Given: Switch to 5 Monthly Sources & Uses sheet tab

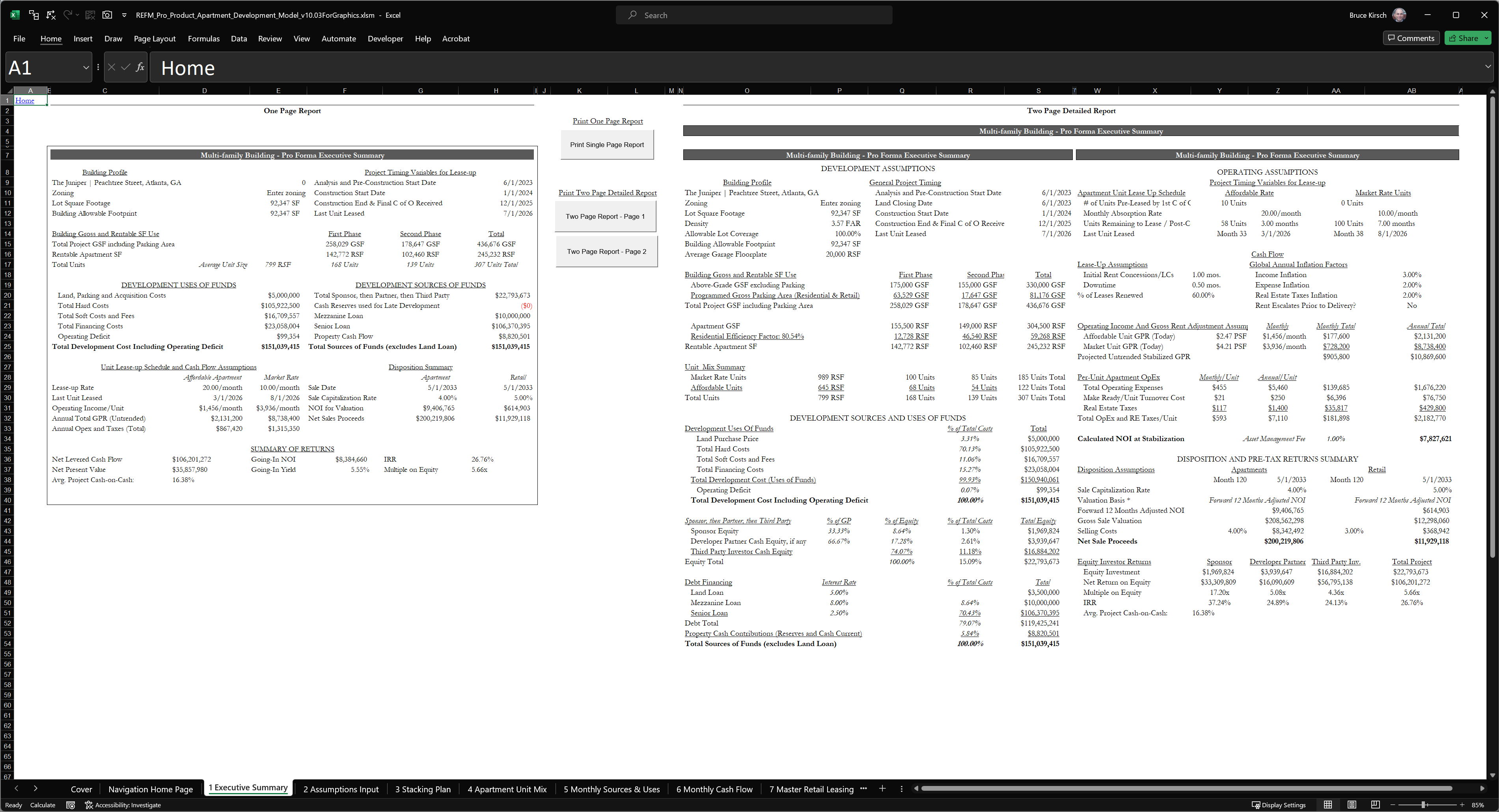Looking at the screenshot, I should point(612,789).
